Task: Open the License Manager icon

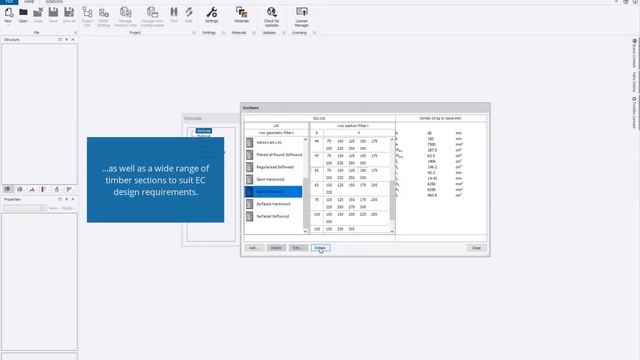Action: click(x=302, y=12)
